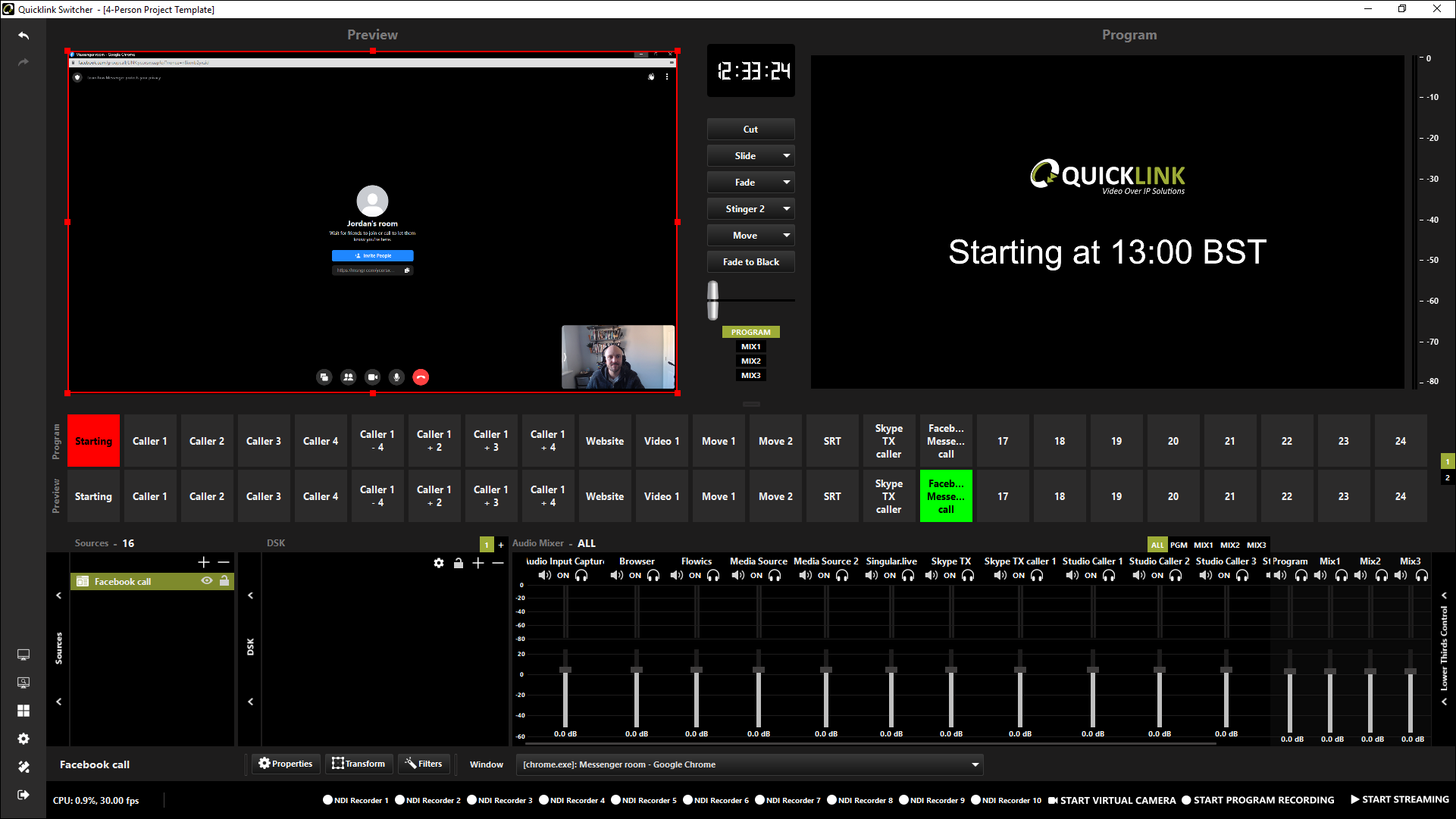Switch audio mixer to PGM tab
1456x819 pixels.
pos(1179,545)
